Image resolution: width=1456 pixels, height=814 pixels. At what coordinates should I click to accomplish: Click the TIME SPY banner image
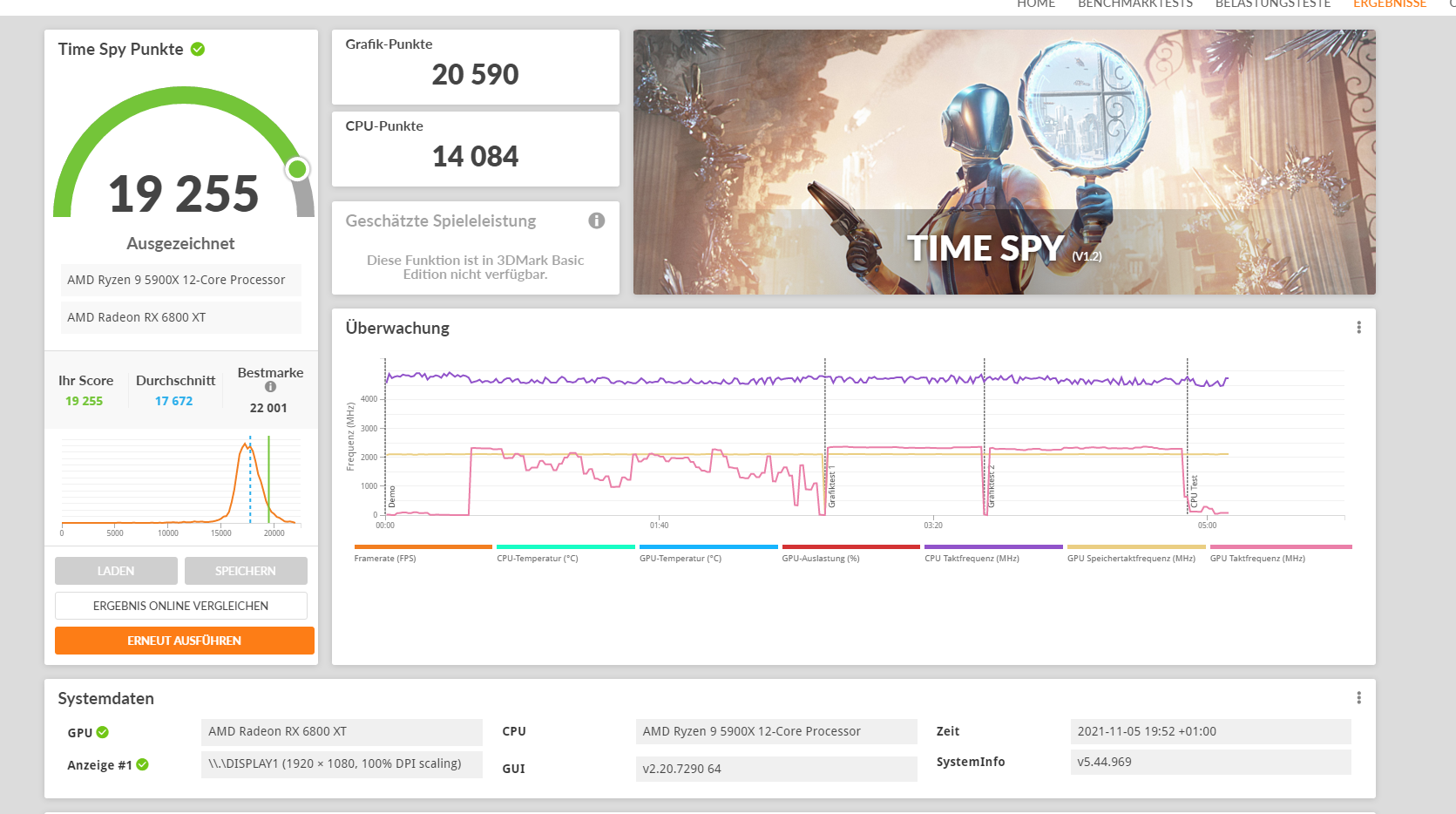pos(1005,162)
